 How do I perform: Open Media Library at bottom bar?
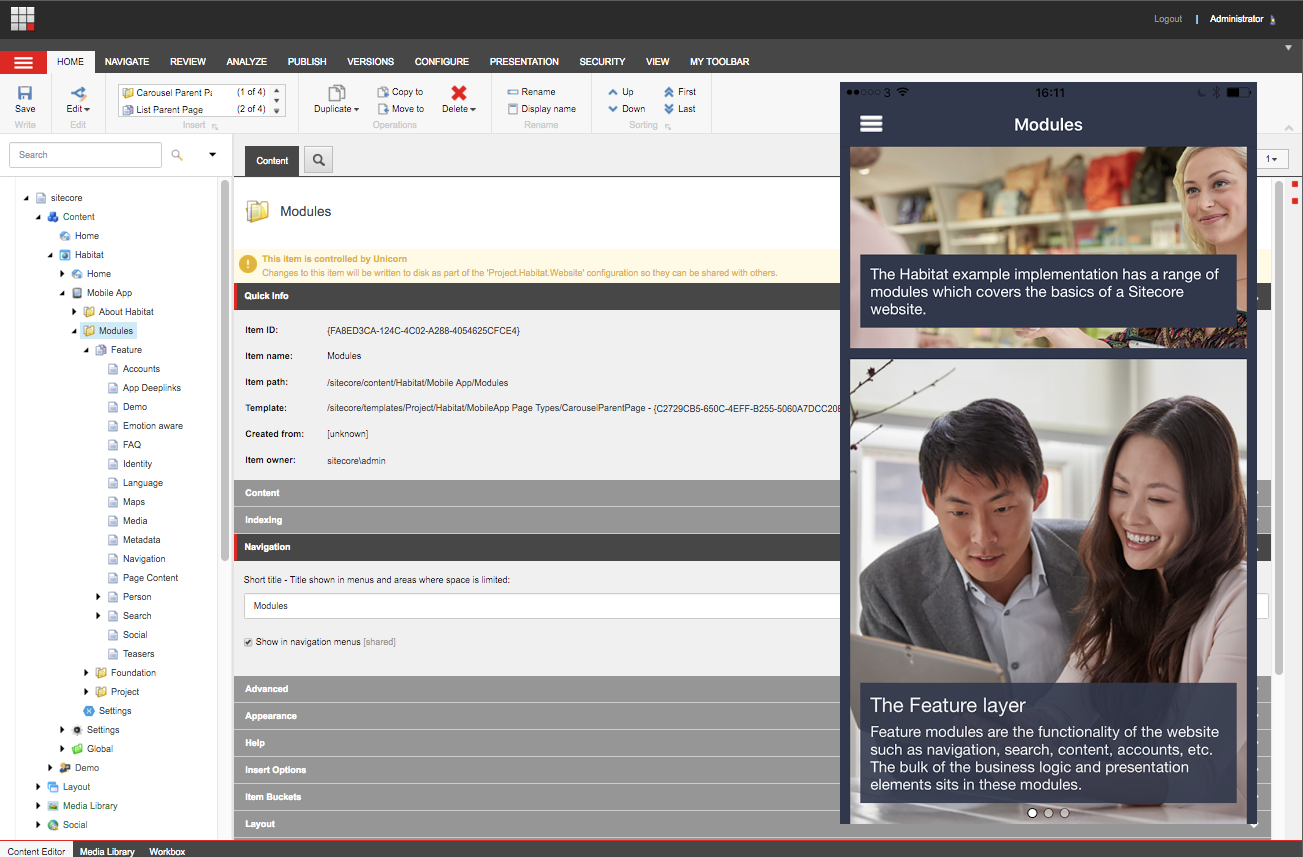(107, 851)
